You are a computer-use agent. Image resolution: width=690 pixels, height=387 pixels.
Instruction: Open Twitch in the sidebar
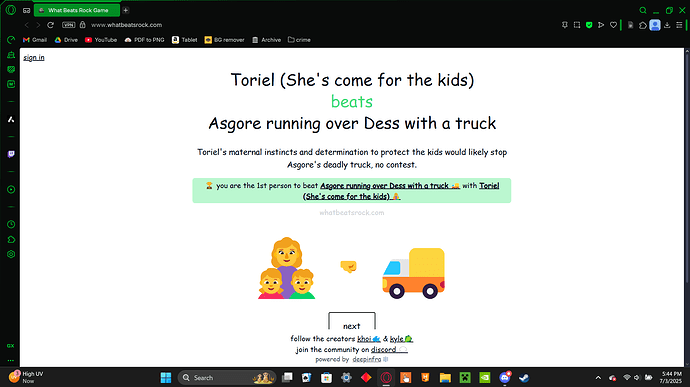(x=11, y=154)
